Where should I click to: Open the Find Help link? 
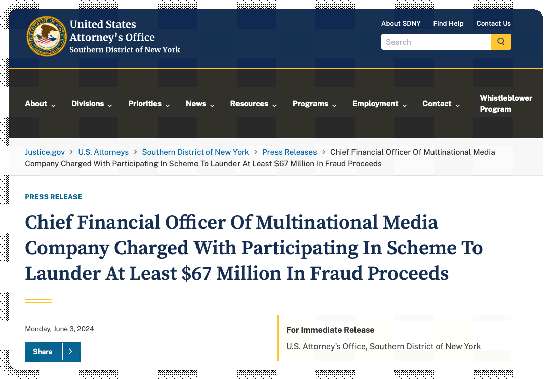448,24
